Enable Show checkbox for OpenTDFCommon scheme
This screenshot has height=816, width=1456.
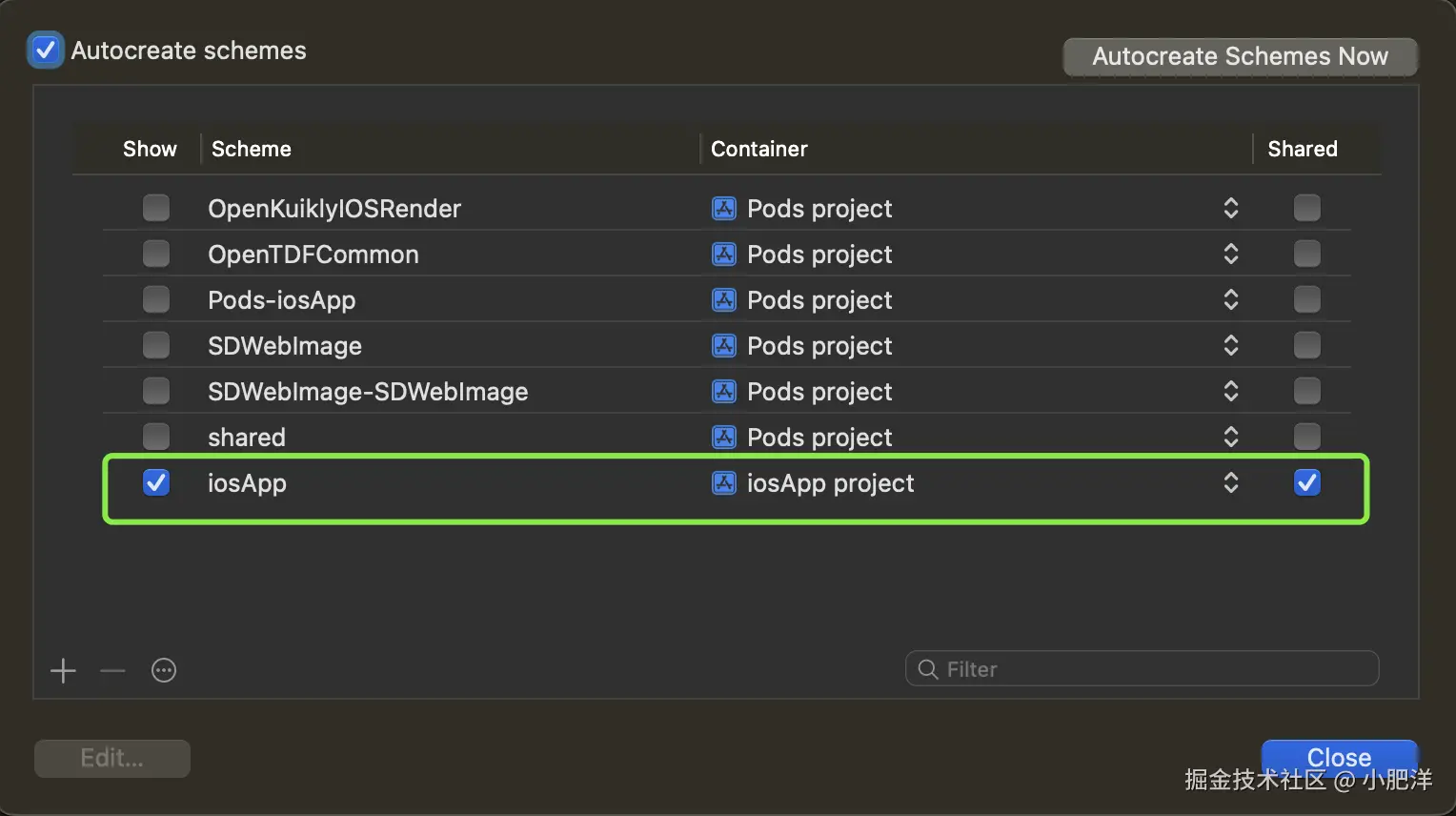156,255
